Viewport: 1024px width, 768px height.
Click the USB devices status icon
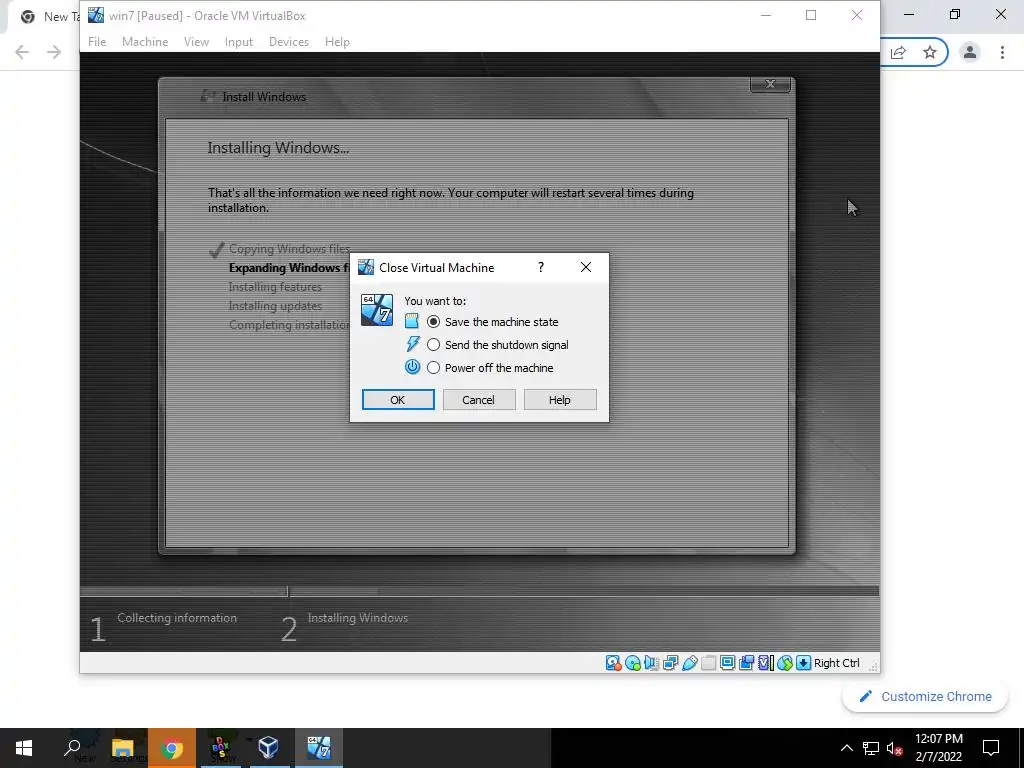(689, 663)
